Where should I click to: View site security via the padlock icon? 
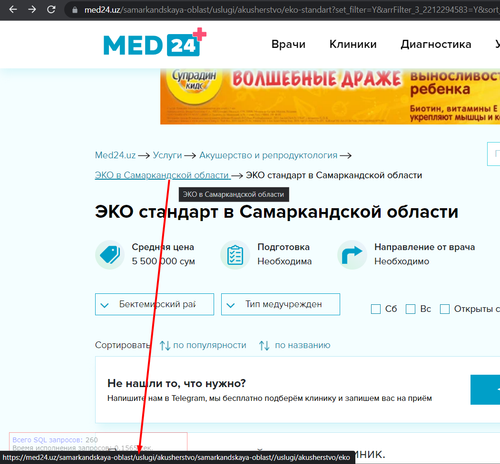tap(75, 10)
